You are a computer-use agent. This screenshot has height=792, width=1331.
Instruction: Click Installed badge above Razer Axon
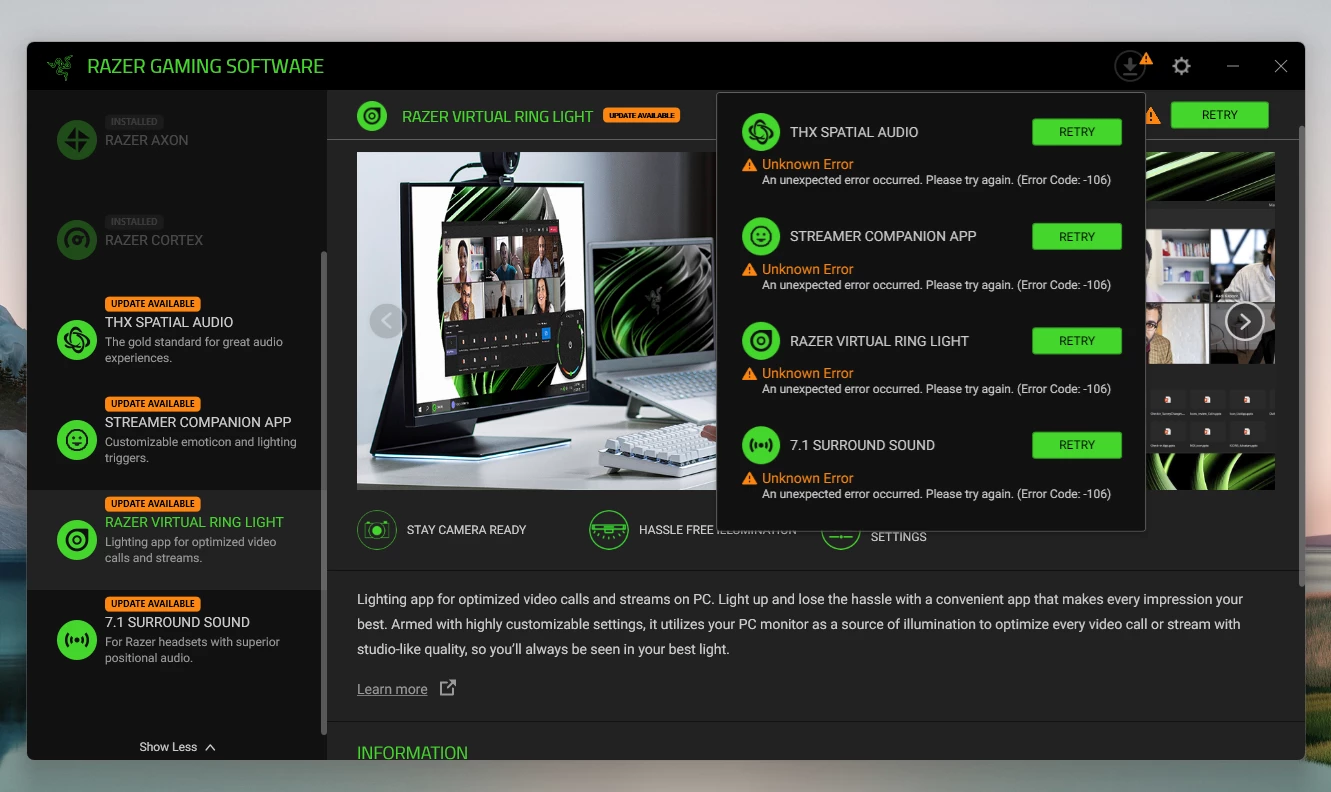[x=134, y=122]
